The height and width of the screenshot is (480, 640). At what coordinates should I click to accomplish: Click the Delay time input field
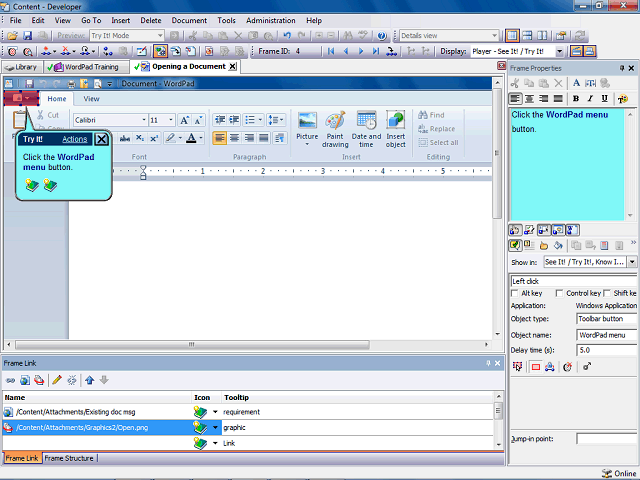coord(607,350)
